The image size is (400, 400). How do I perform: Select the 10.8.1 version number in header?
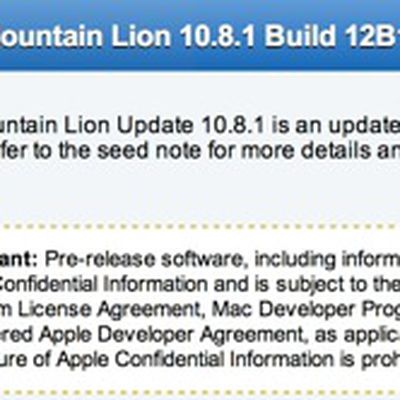219,36
